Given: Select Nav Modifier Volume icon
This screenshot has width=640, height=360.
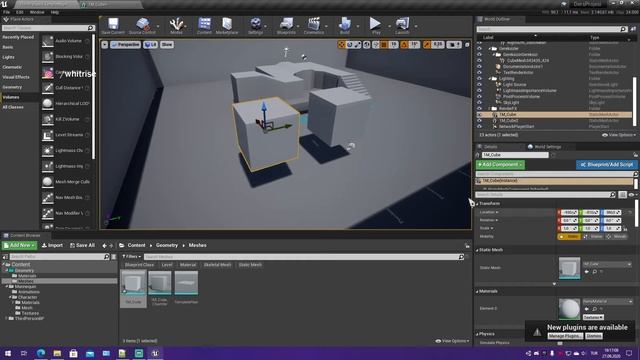Looking at the screenshot, I should [x=48, y=213].
